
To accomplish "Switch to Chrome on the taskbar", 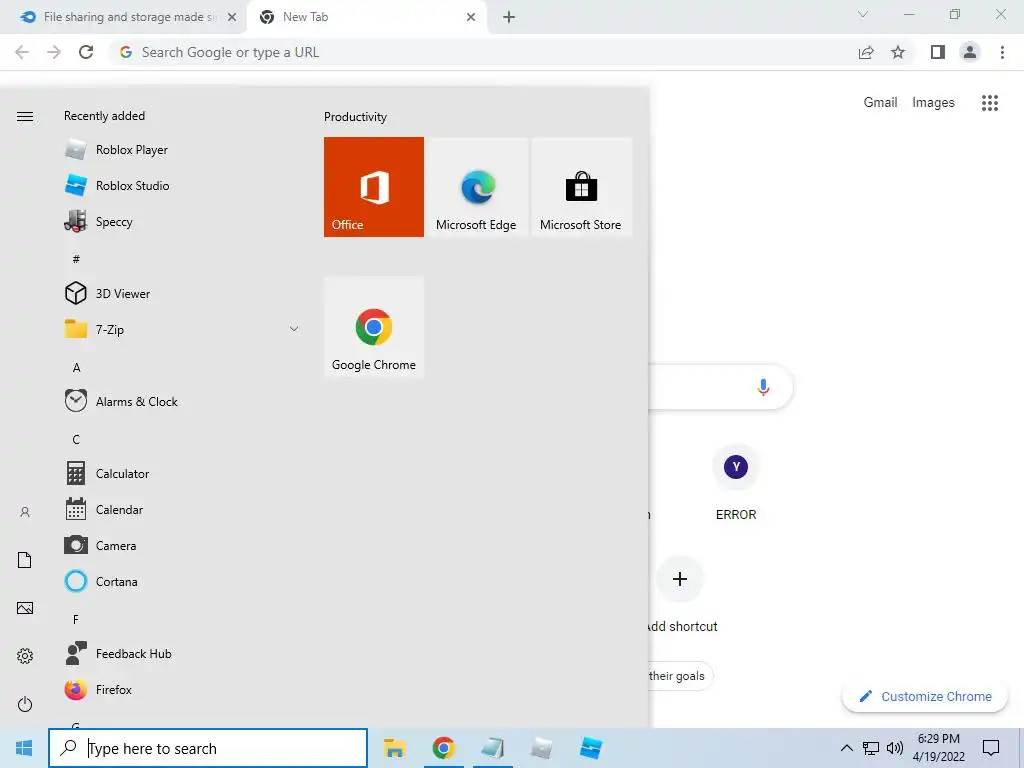I will (x=443, y=748).
